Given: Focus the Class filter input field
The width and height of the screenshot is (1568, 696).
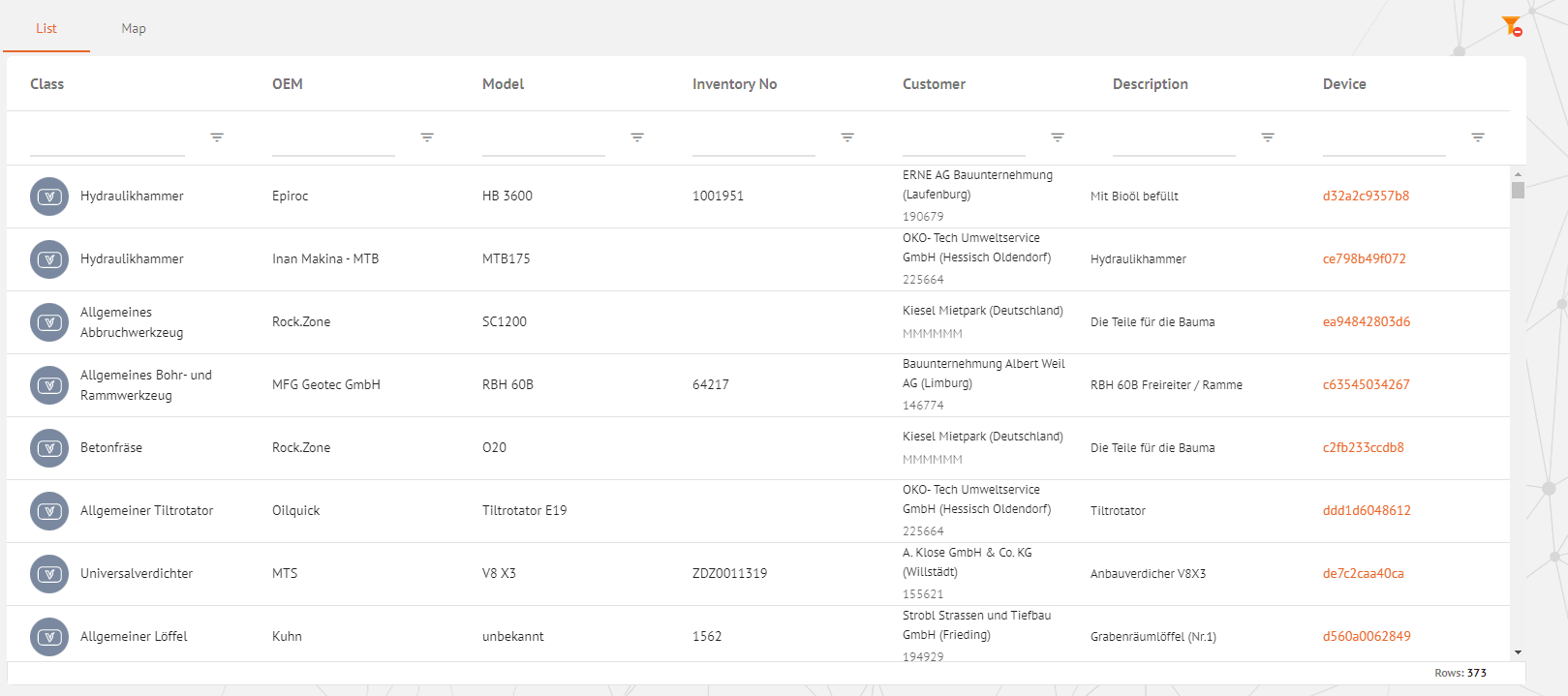Looking at the screenshot, I should point(108,140).
